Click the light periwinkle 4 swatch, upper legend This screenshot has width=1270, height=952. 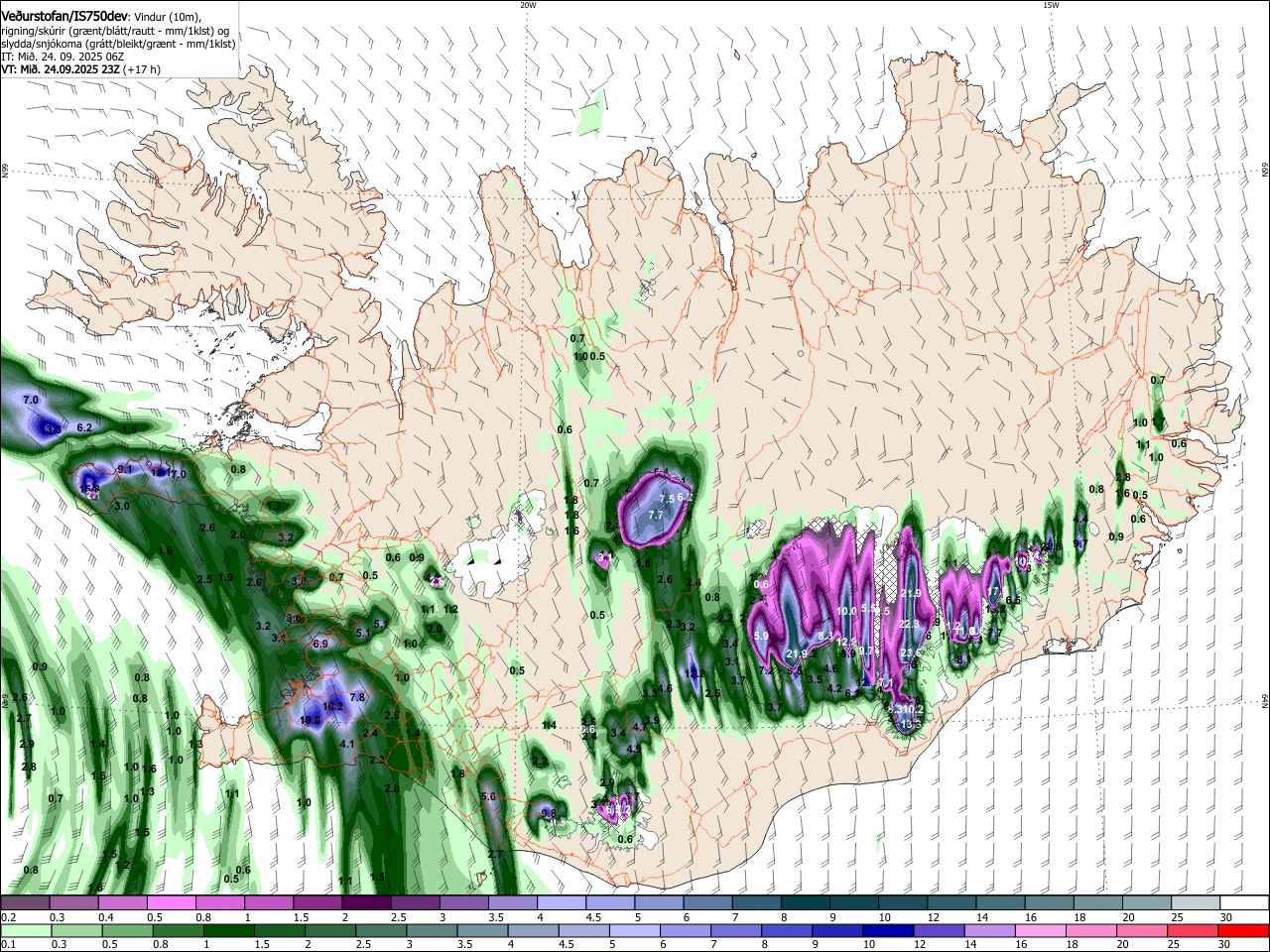pos(561,903)
